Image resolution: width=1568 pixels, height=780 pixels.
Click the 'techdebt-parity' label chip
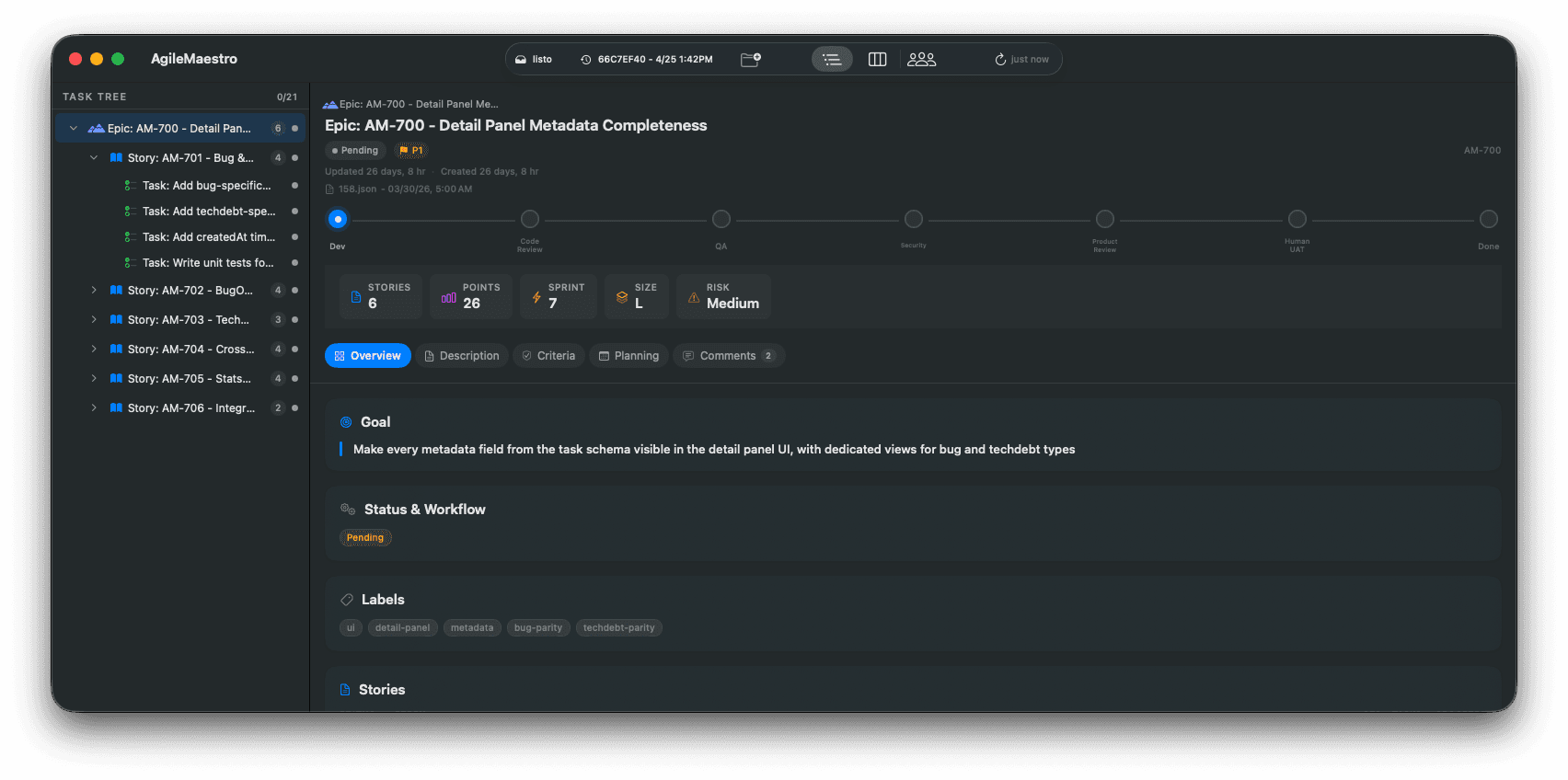tap(619, 628)
